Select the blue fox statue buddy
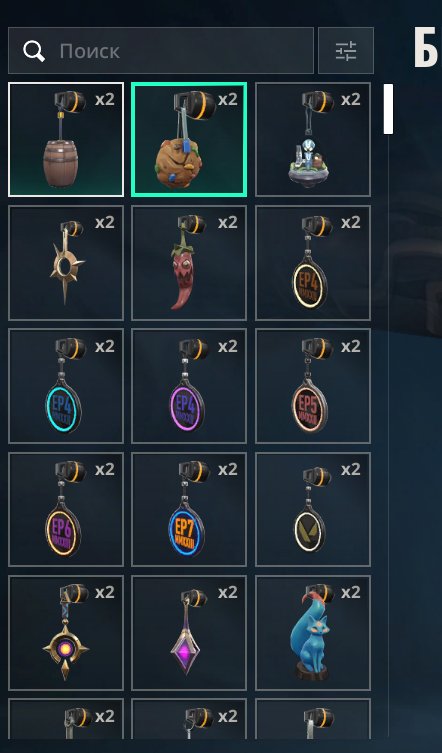Screen dimensions: 442x753 pos(313,633)
